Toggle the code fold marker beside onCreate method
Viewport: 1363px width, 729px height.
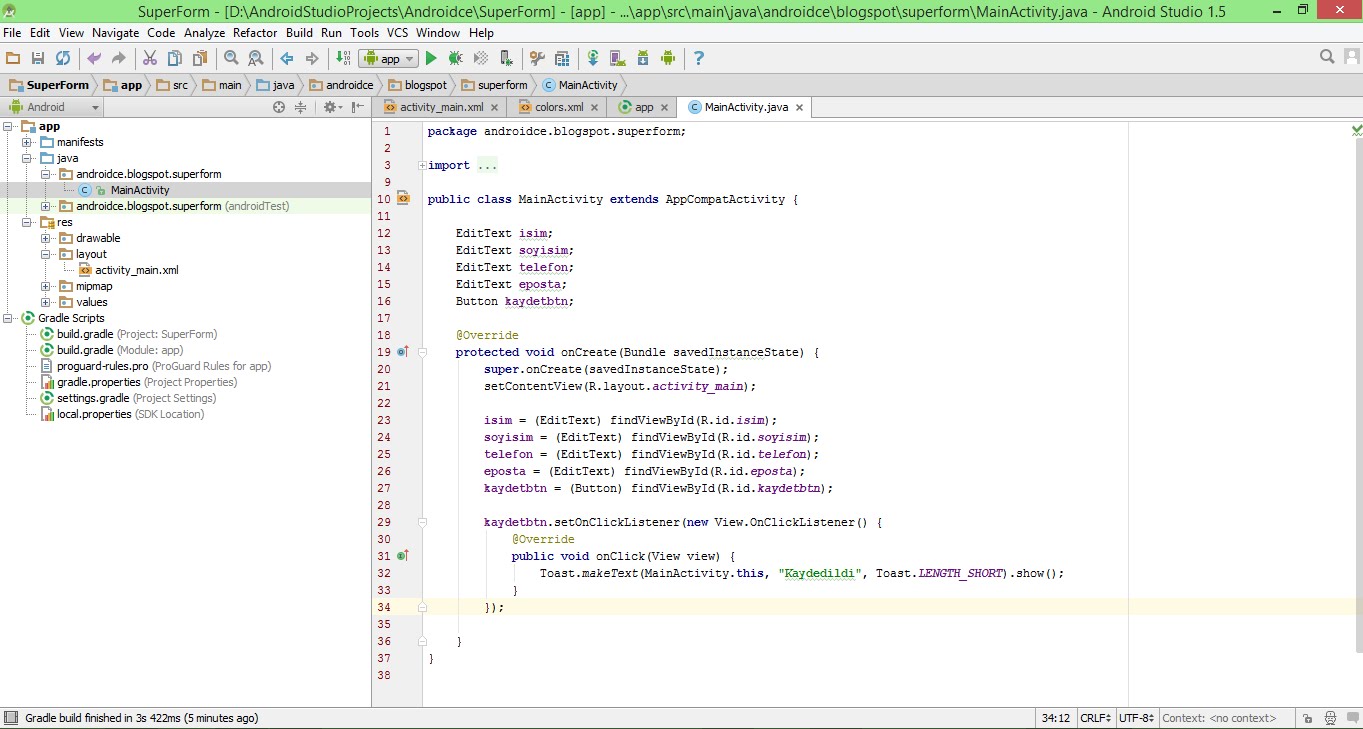click(423, 352)
